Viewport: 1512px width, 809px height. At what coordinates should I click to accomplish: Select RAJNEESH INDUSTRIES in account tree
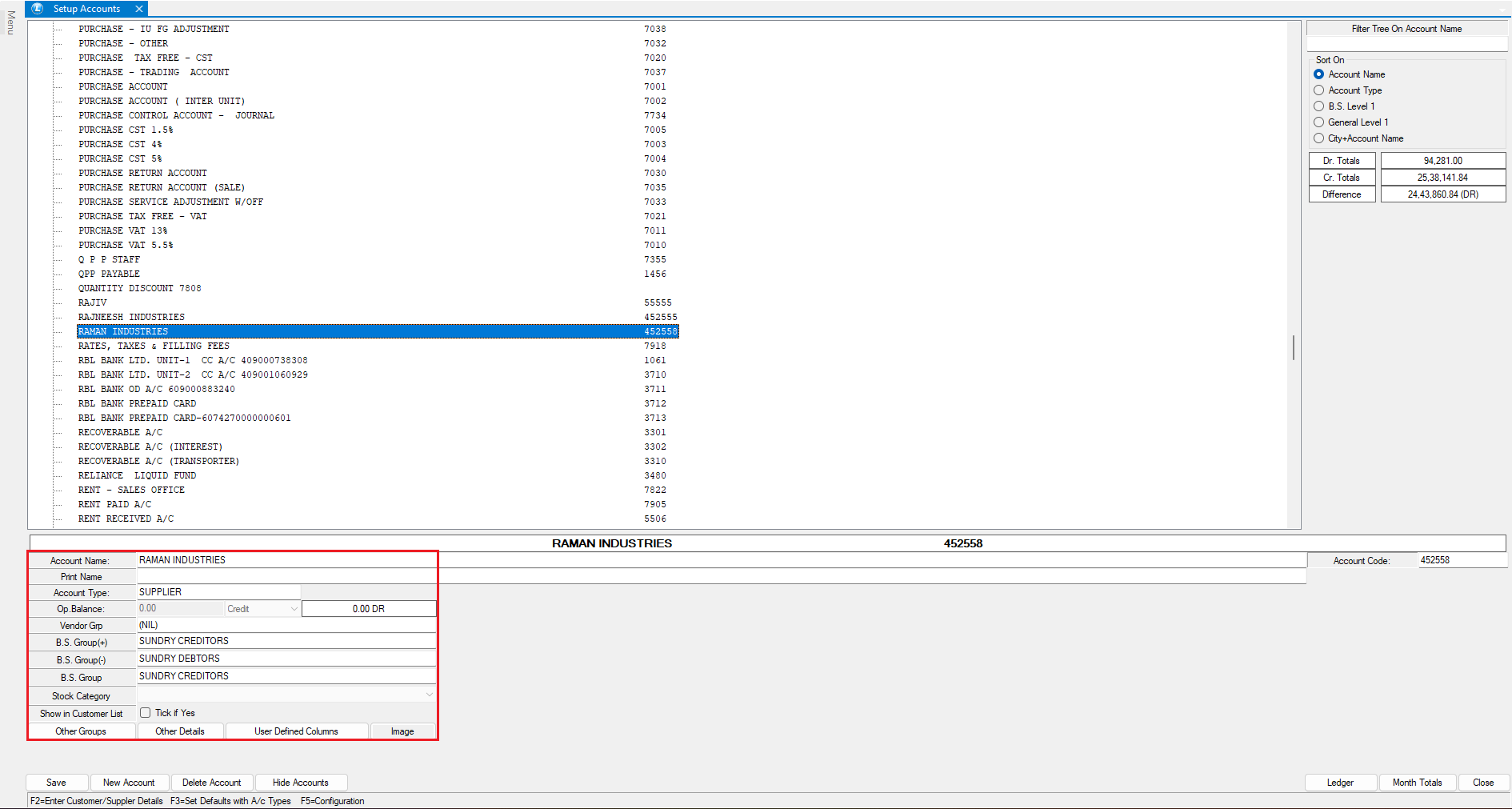tap(131, 317)
